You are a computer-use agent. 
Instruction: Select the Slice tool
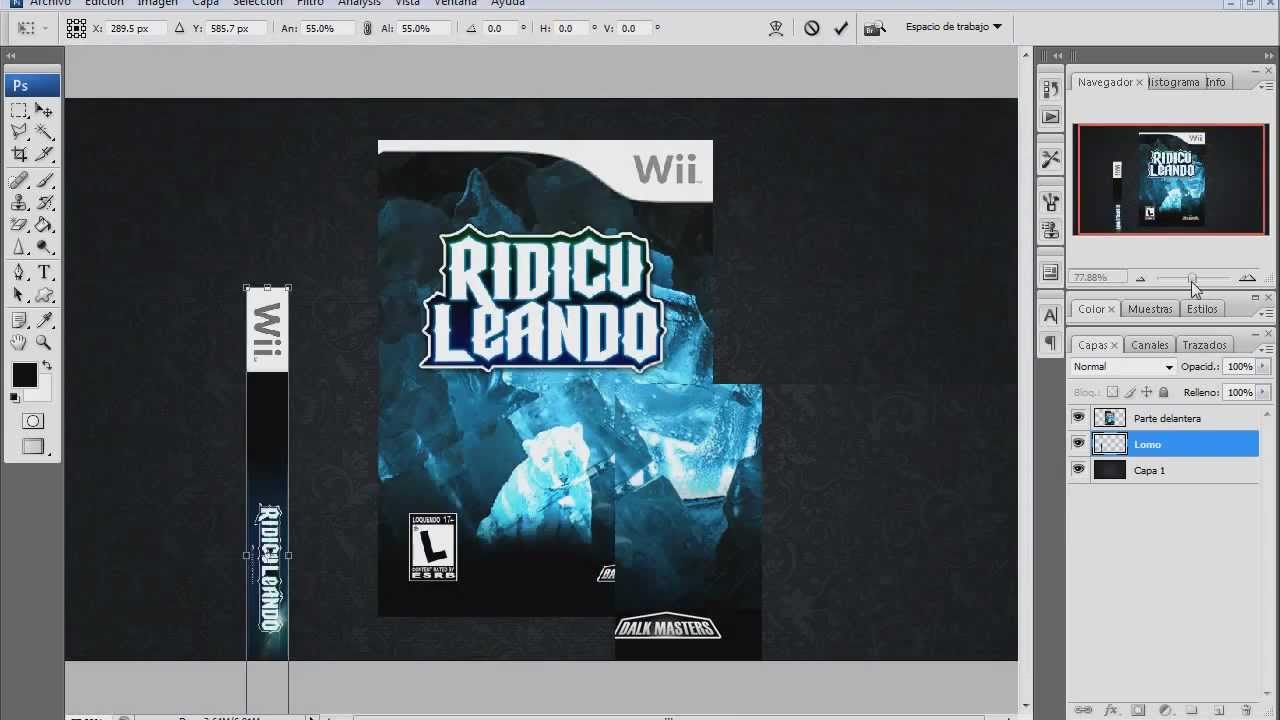(x=44, y=154)
